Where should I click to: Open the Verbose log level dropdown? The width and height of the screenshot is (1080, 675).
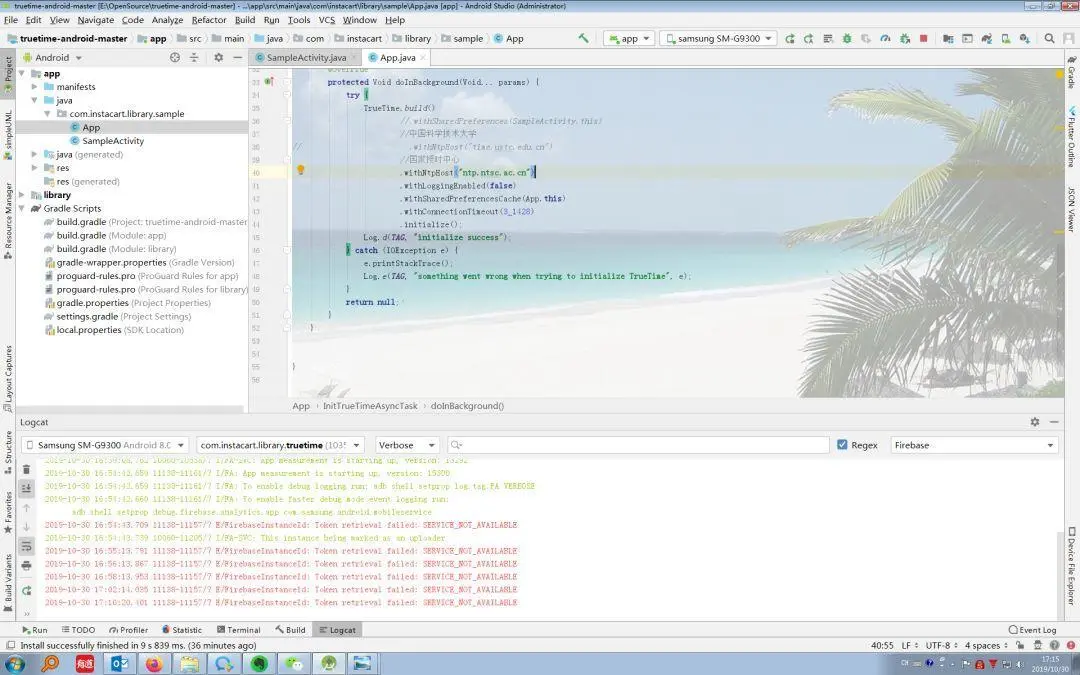pos(407,445)
